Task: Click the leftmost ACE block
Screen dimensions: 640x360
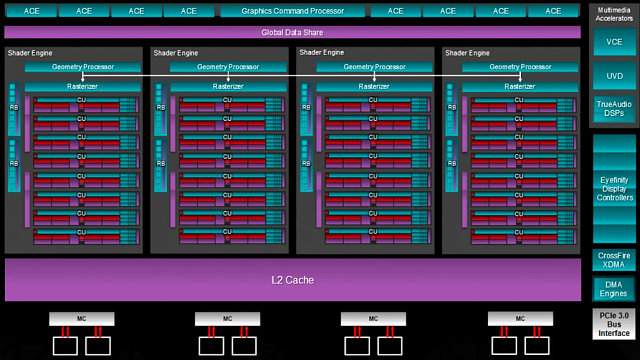Action: [x=31, y=11]
